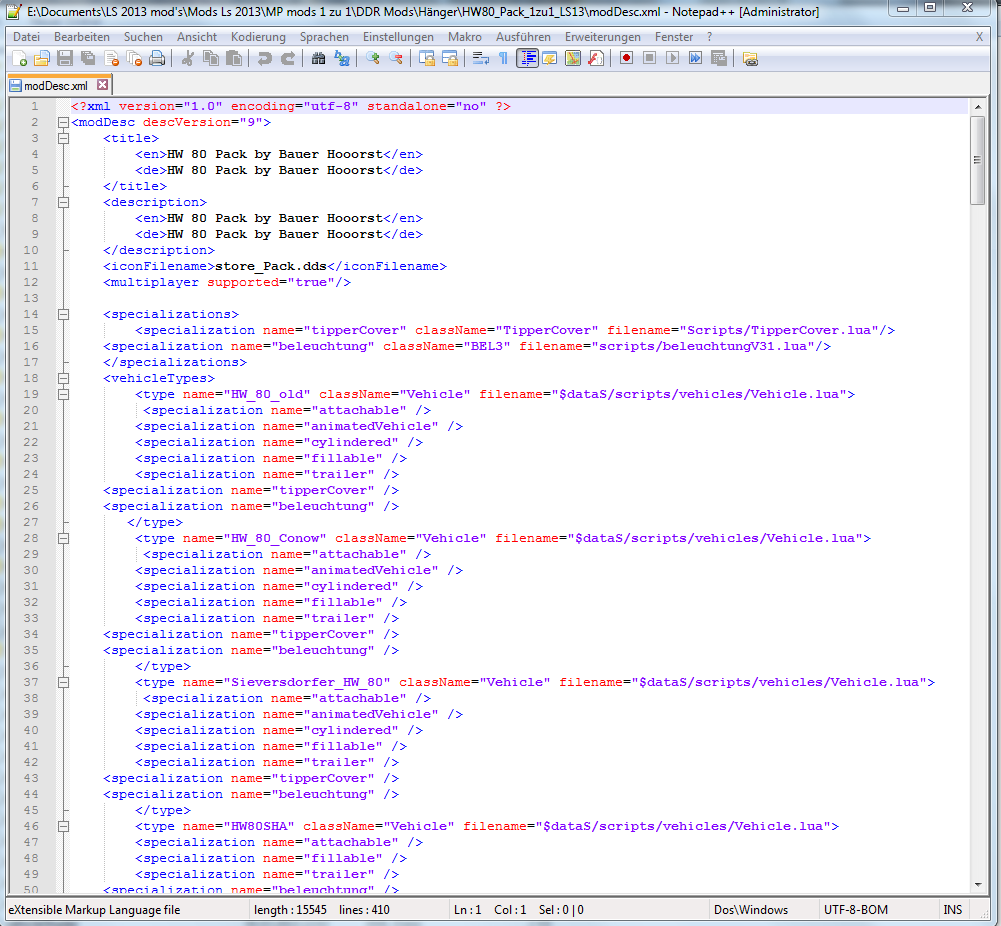Click the Print toolbar icon
Image resolution: width=1001 pixels, height=926 pixels.
pyautogui.click(x=157, y=59)
